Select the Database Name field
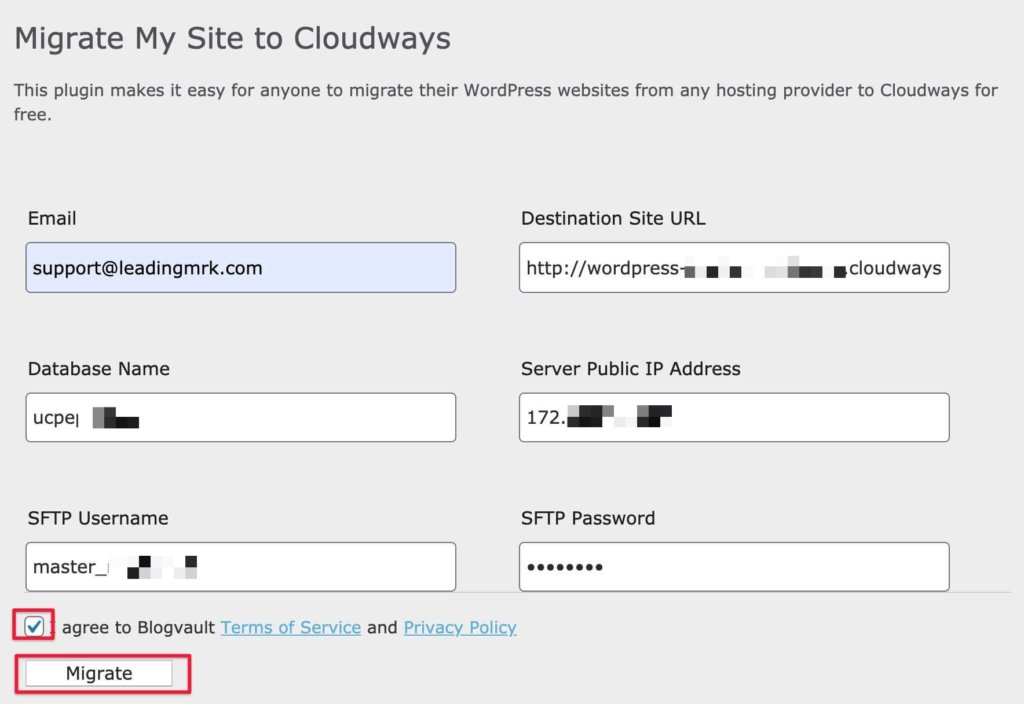This screenshot has width=1024, height=704. click(241, 417)
